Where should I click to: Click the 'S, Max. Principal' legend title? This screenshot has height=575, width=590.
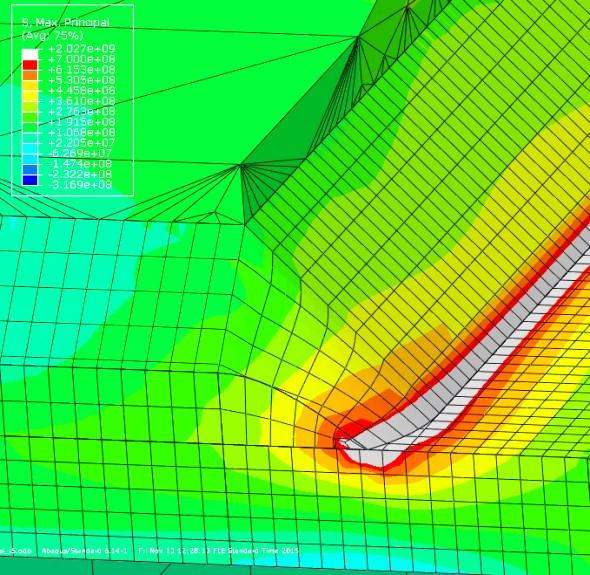[x=65, y=23]
